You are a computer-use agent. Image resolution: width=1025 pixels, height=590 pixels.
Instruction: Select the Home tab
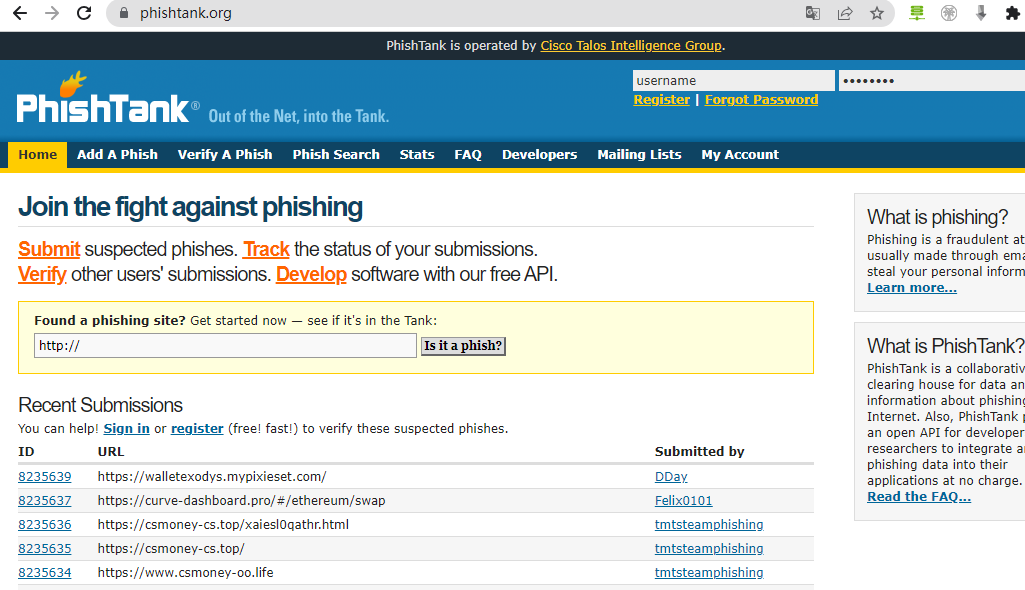pyautogui.click(x=37, y=155)
